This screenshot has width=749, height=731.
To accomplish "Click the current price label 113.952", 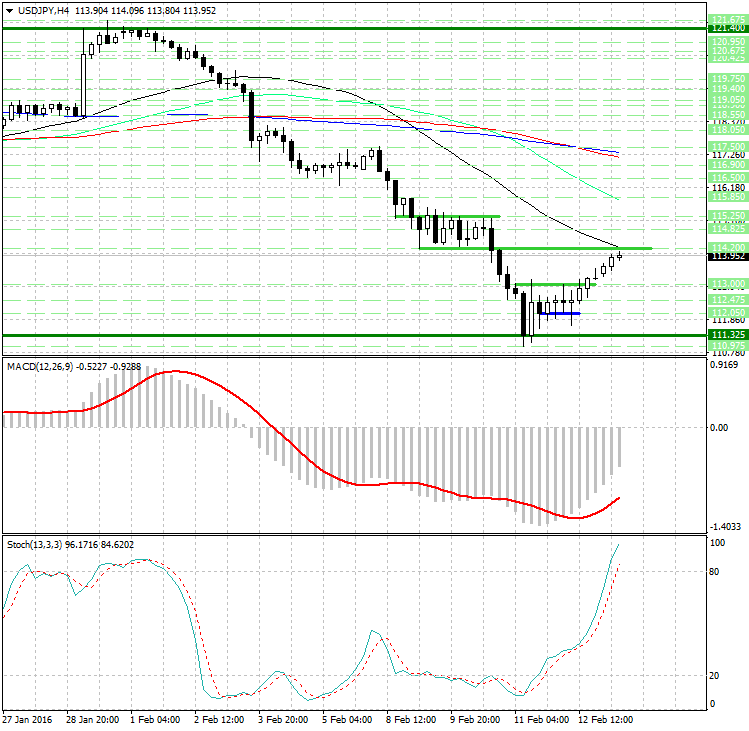I will pos(728,256).
